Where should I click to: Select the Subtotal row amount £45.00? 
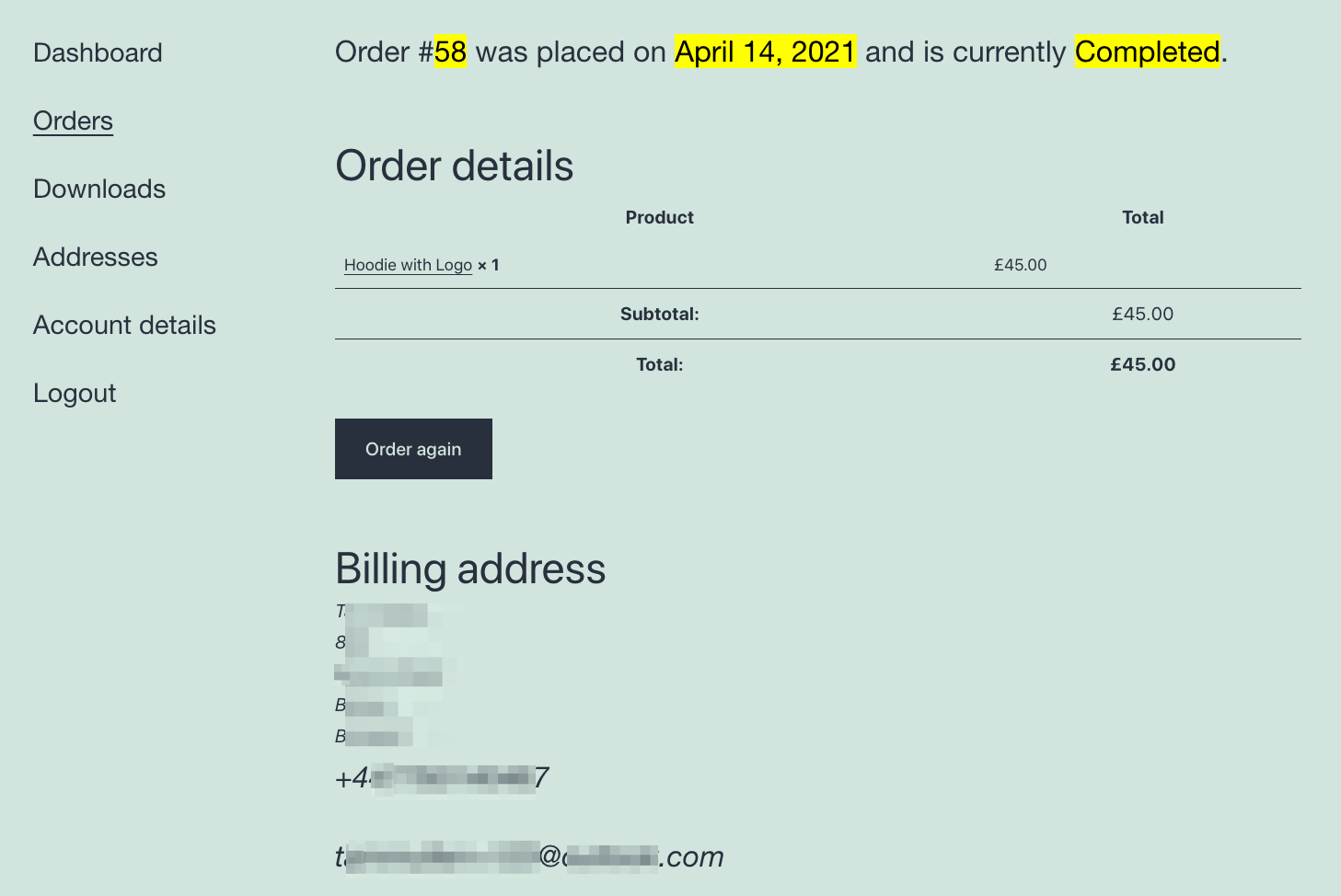pyautogui.click(x=1143, y=314)
